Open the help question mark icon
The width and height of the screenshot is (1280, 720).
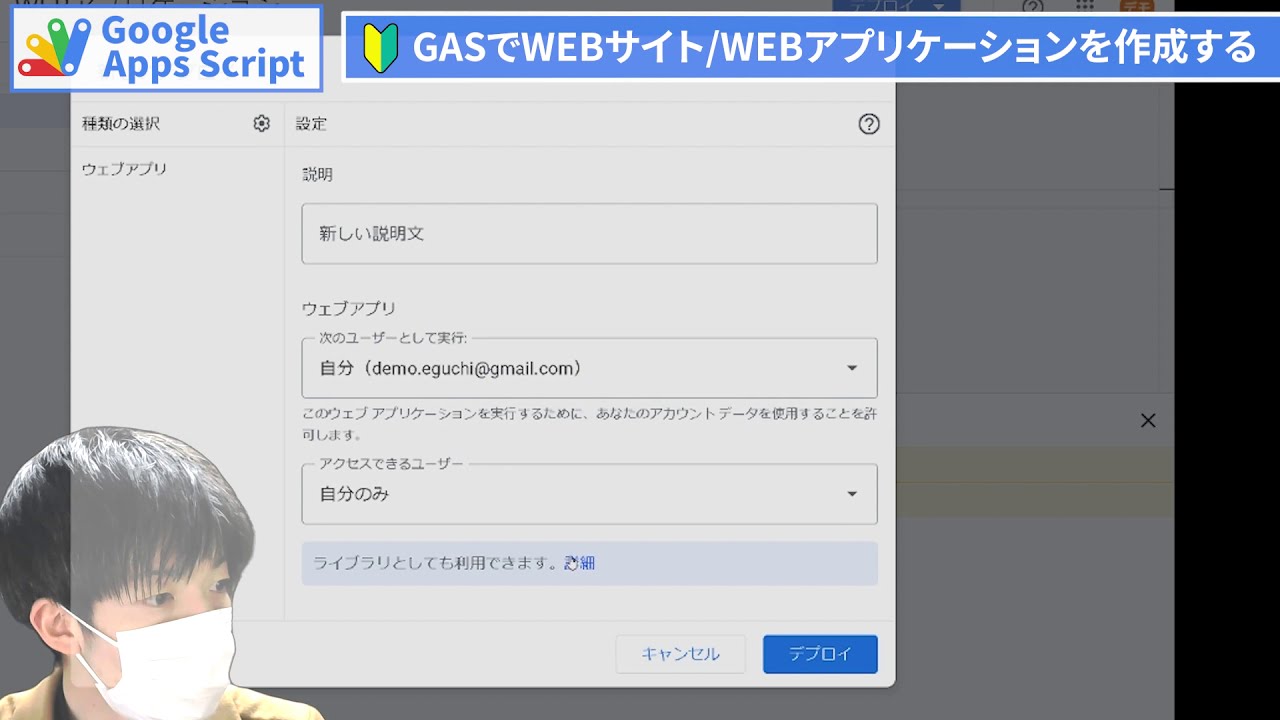[x=869, y=124]
